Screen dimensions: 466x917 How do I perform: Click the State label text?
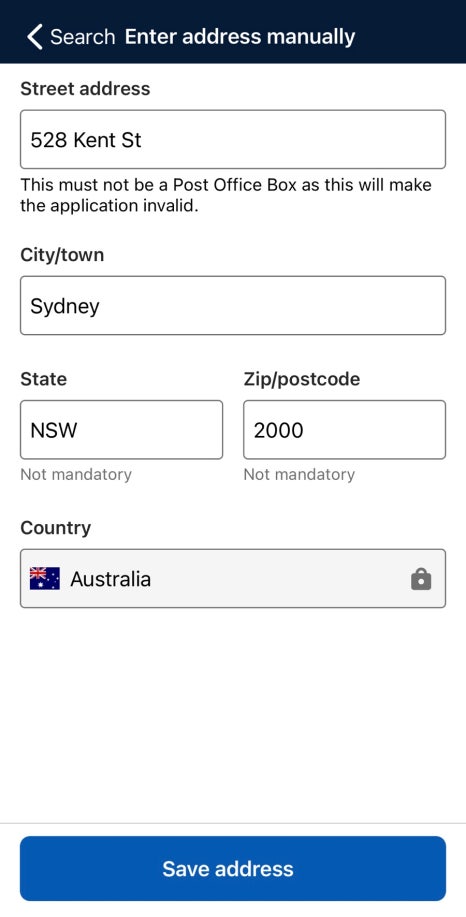click(x=43, y=379)
